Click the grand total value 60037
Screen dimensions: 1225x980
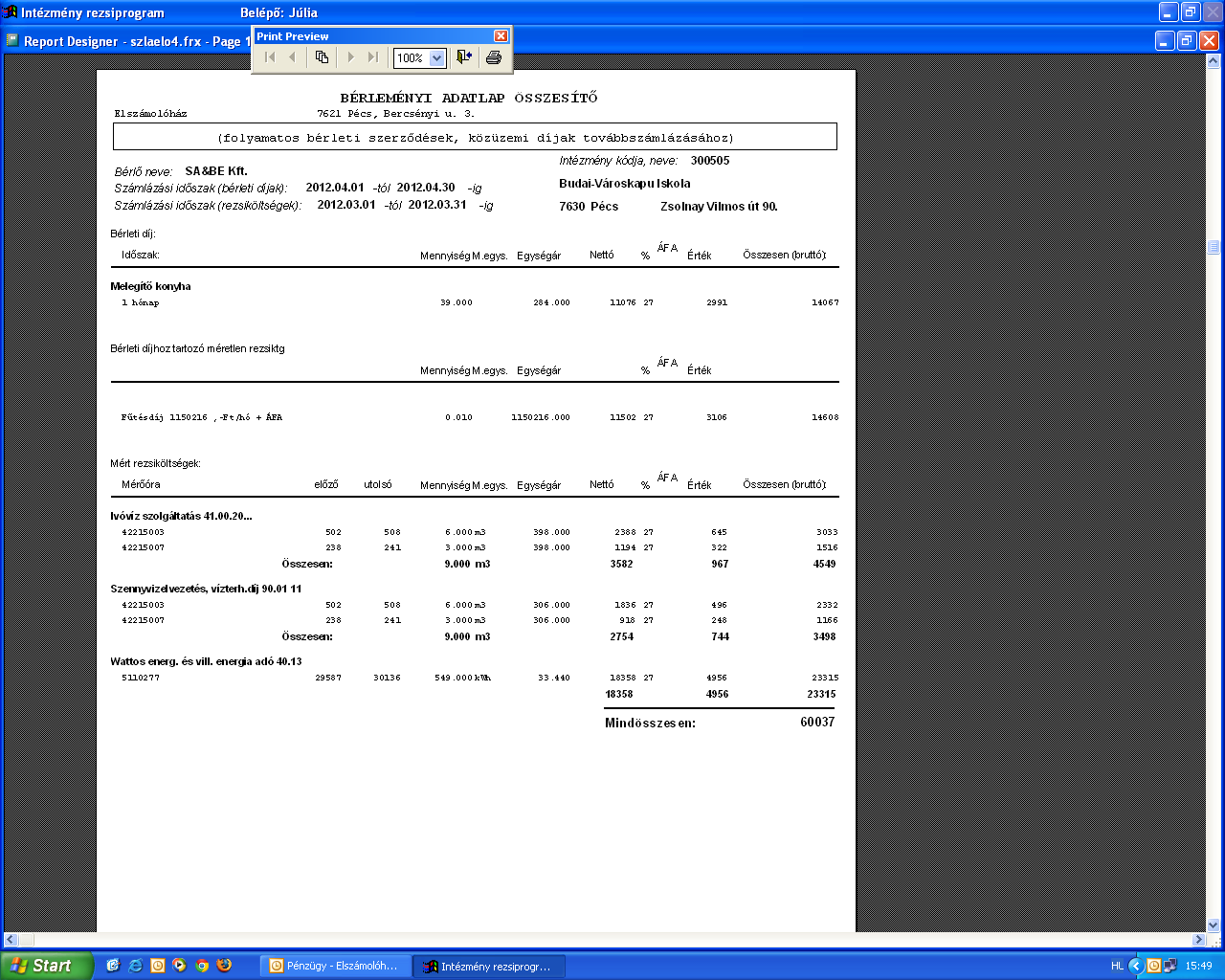(817, 723)
